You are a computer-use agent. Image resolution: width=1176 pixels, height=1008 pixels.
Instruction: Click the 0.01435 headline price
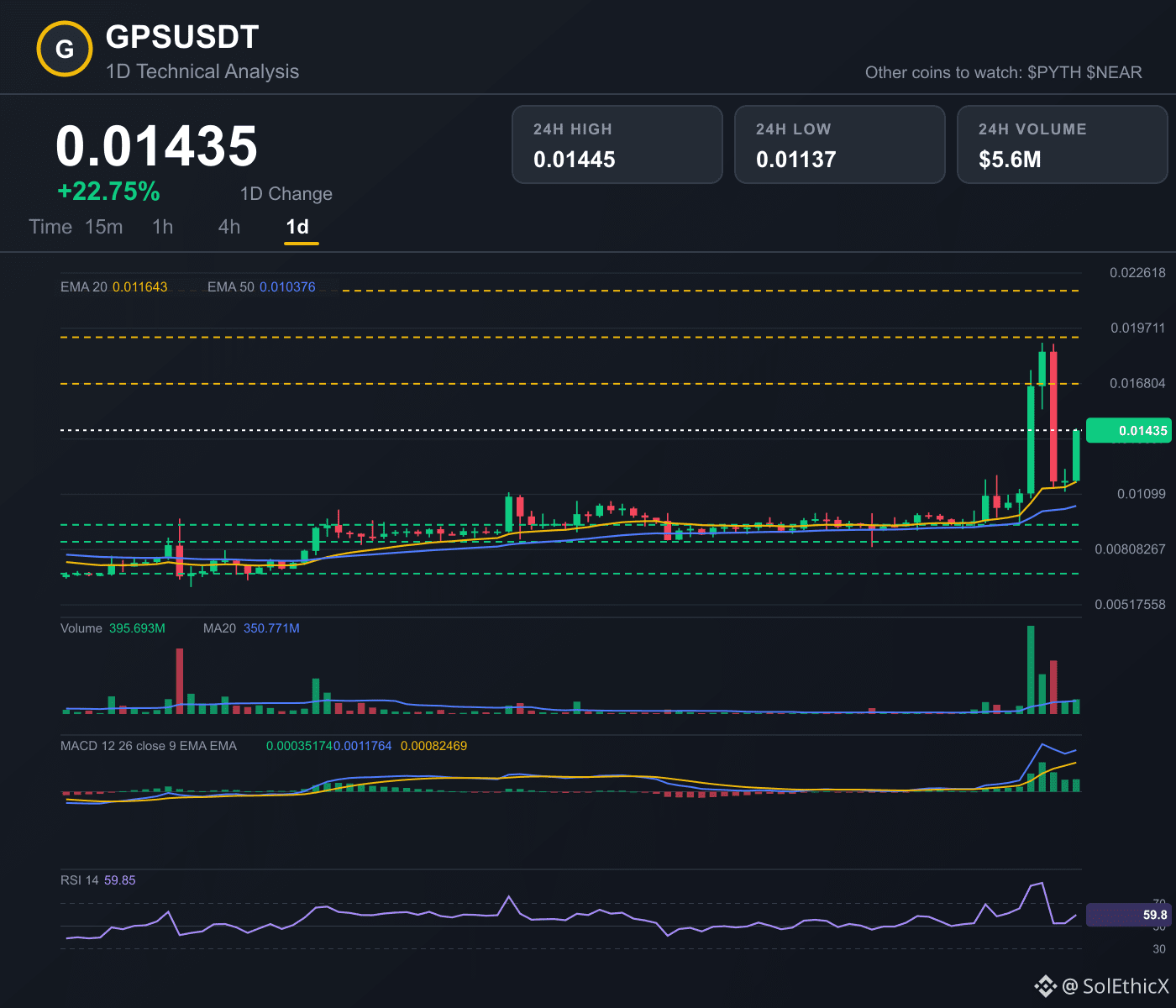coord(157,146)
